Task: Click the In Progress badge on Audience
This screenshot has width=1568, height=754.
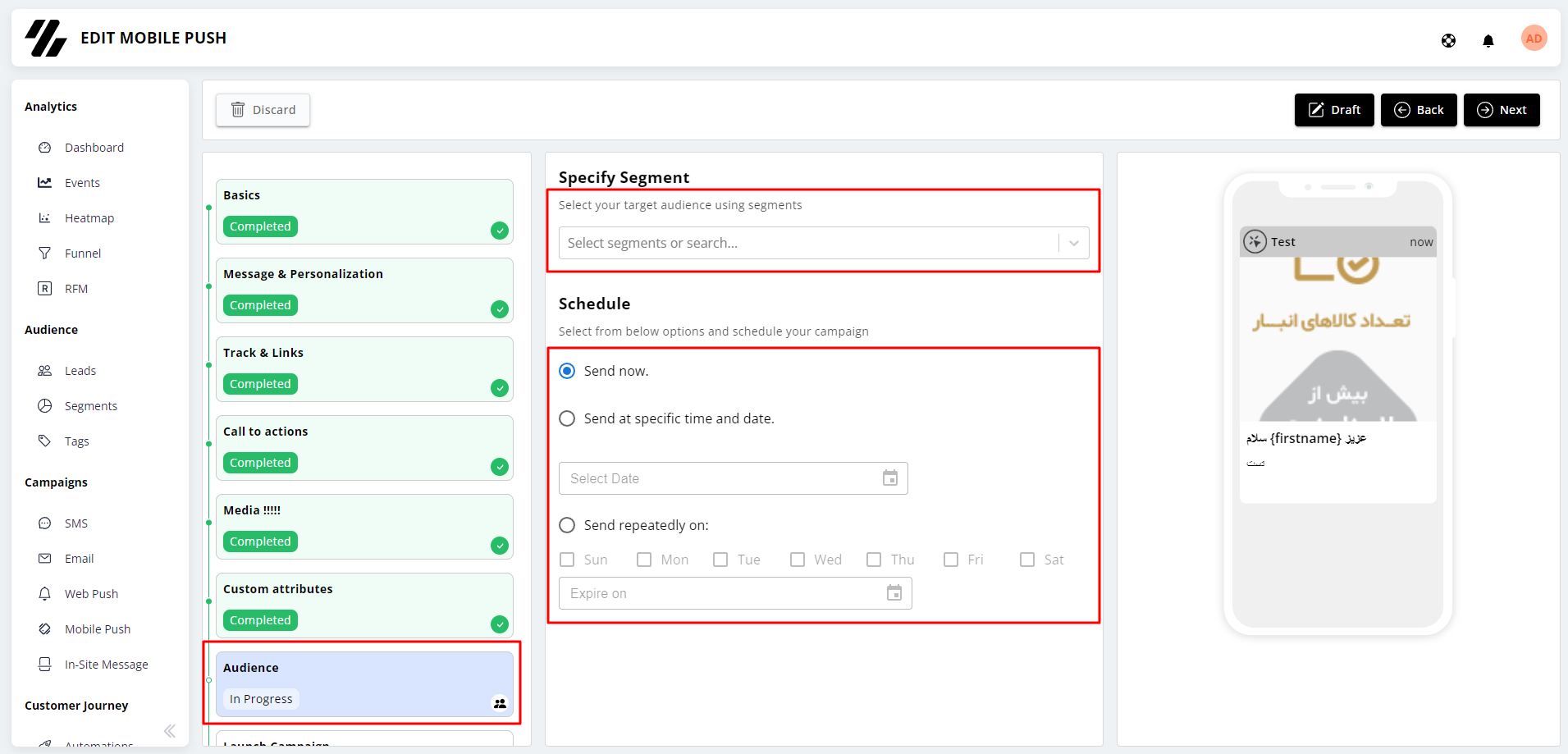Action: tap(261, 699)
